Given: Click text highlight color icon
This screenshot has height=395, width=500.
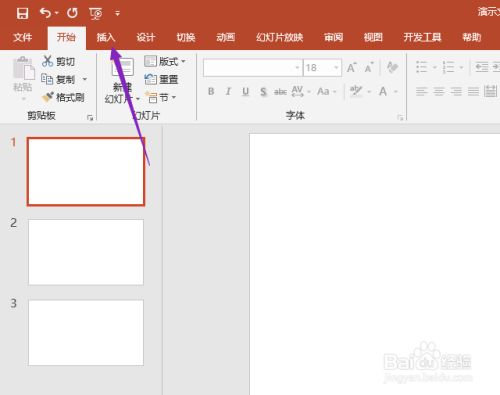Looking at the screenshot, I should pos(356,91).
